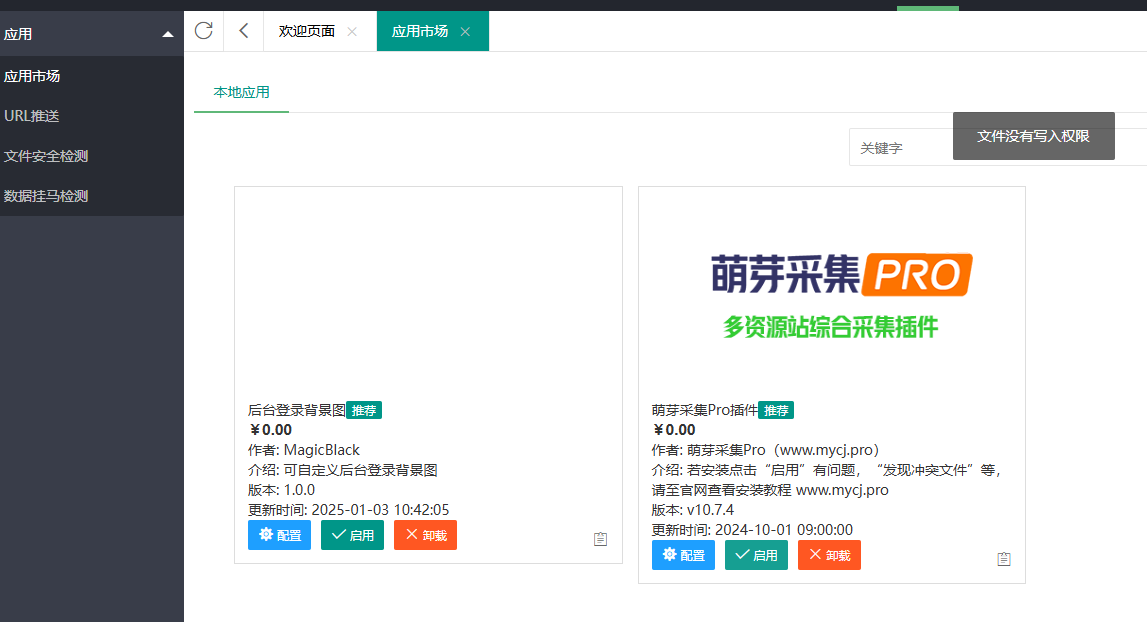Open 应用市场 in the sidebar
Image resolution: width=1147 pixels, height=622 pixels.
pyautogui.click(x=32, y=76)
